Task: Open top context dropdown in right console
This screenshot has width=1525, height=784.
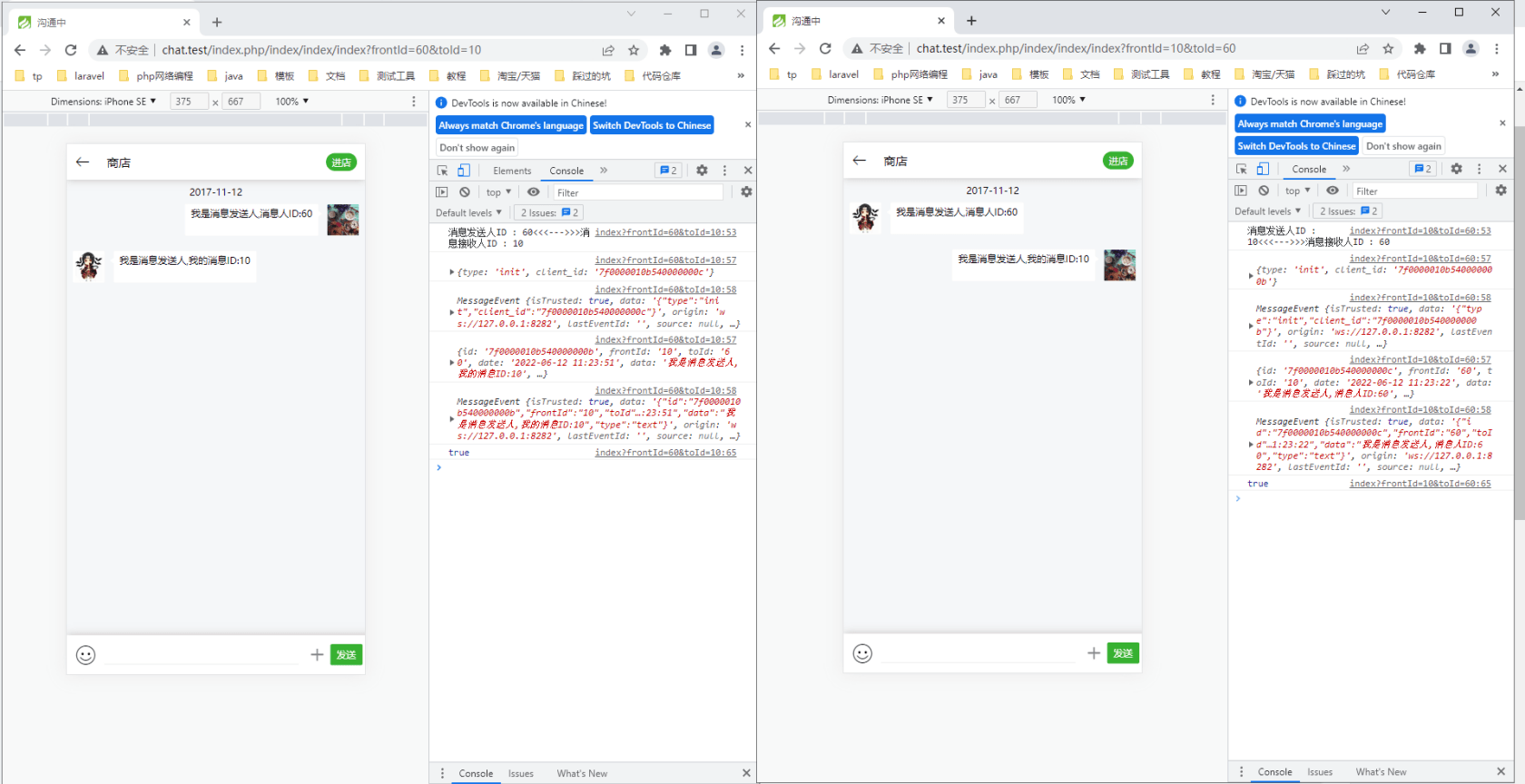Action: point(1297,191)
